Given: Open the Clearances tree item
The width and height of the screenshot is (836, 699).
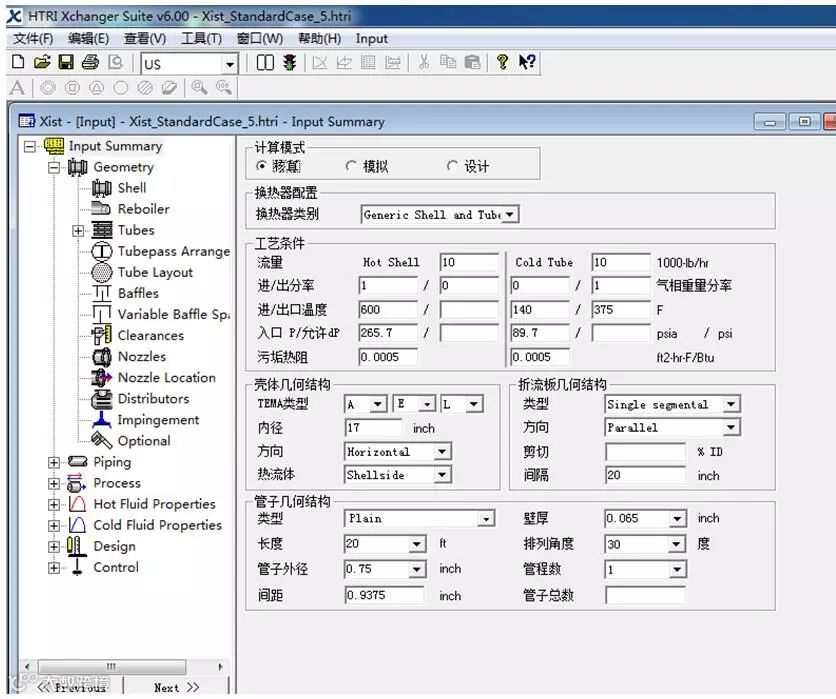Looking at the screenshot, I should click(151, 335).
